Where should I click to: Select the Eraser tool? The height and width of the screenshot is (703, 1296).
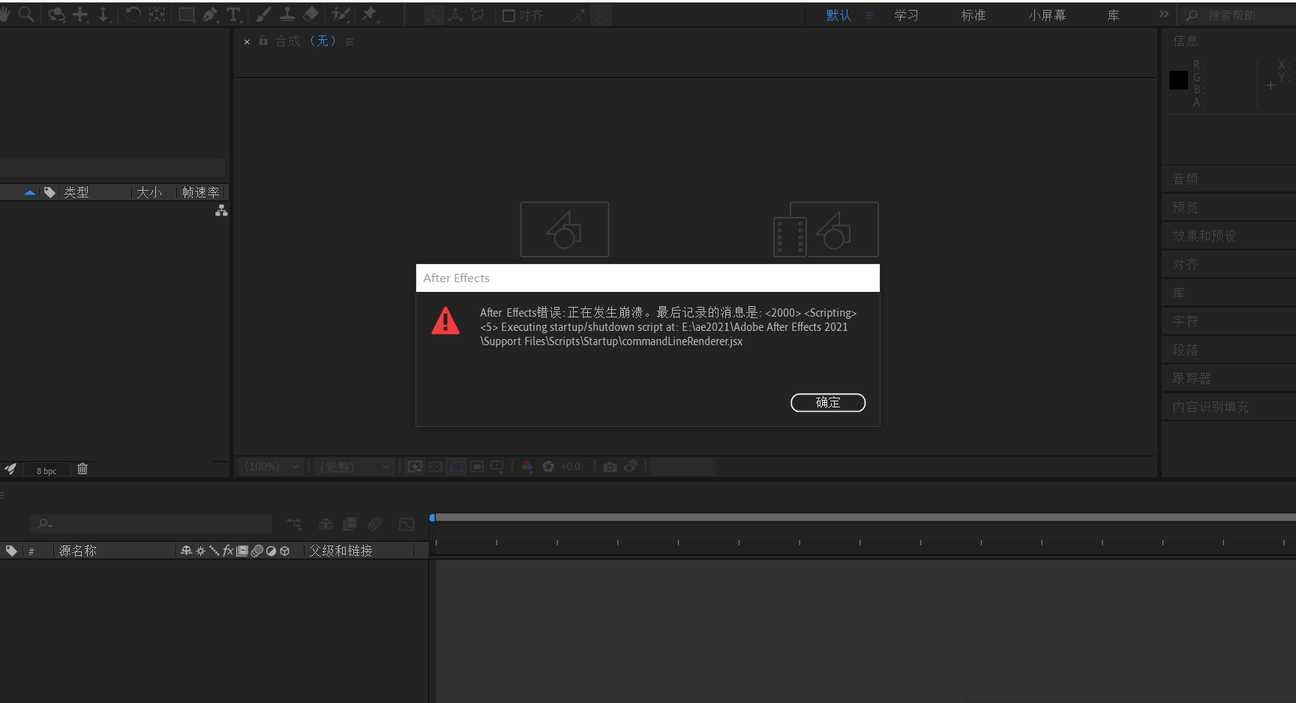click(311, 15)
